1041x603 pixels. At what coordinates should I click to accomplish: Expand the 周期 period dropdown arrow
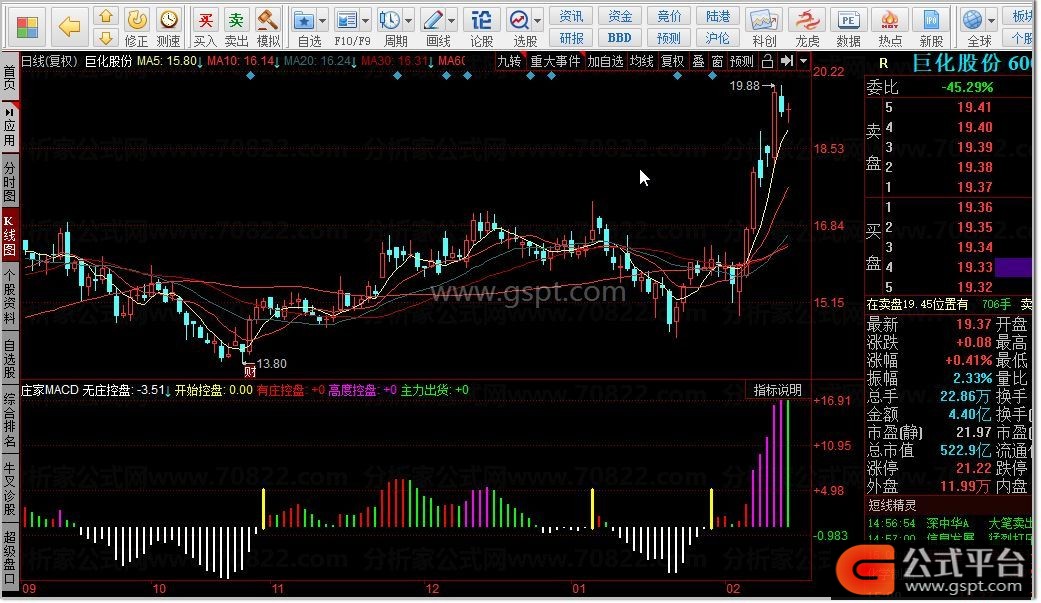(408, 21)
